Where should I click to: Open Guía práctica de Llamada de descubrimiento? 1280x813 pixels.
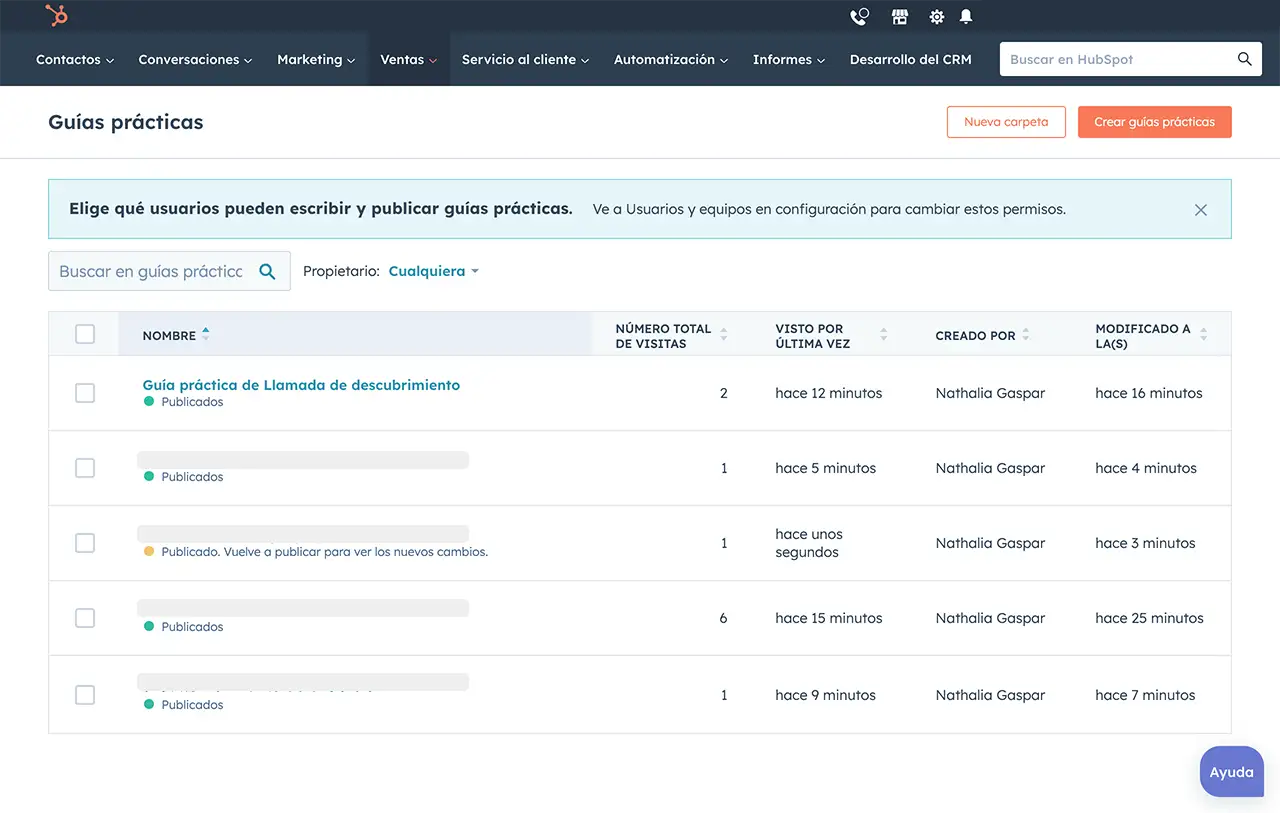pos(301,385)
